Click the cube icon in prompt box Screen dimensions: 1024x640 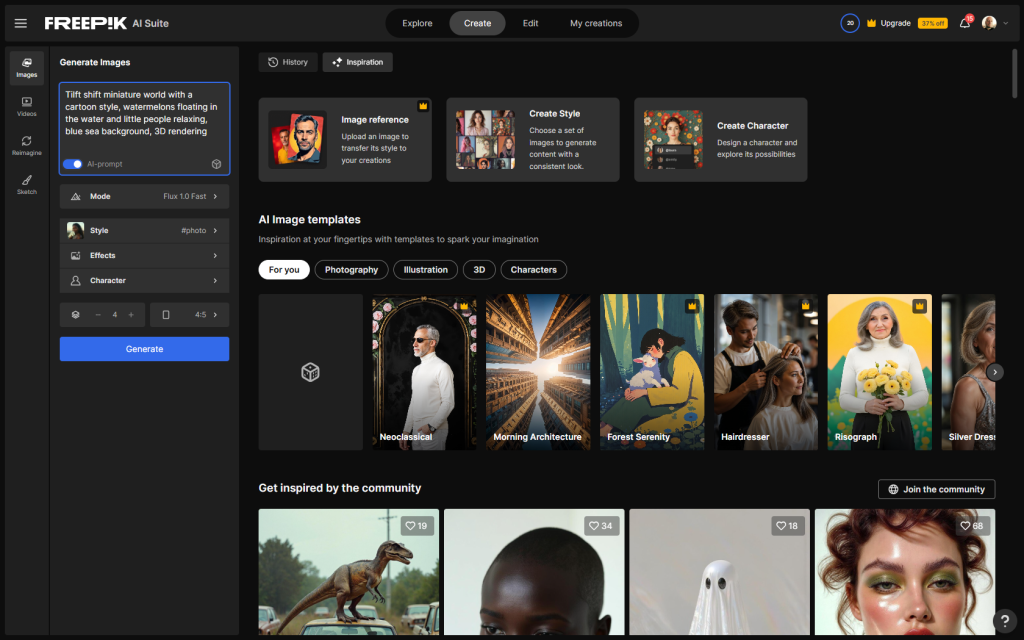pos(216,163)
